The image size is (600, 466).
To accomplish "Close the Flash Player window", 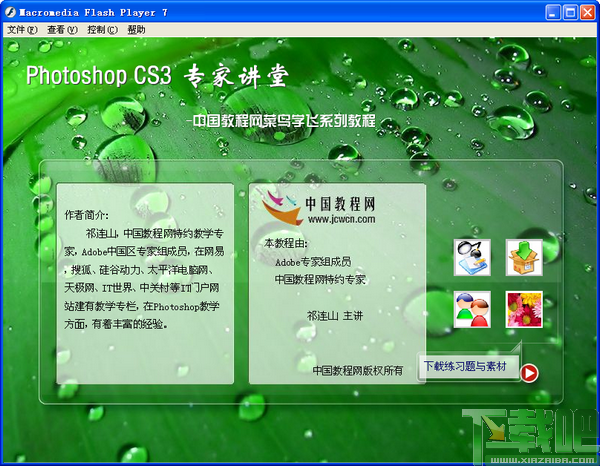I will pyautogui.click(x=587, y=12).
